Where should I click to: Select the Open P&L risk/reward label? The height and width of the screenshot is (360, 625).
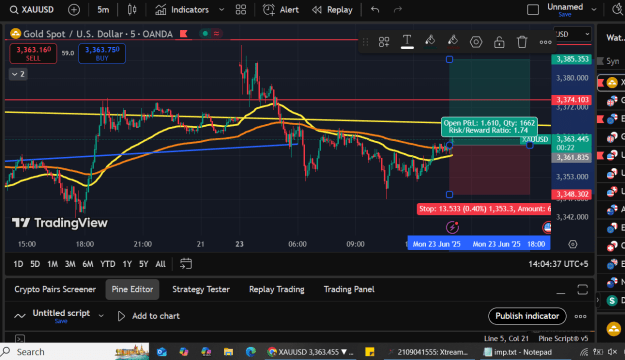point(489,127)
